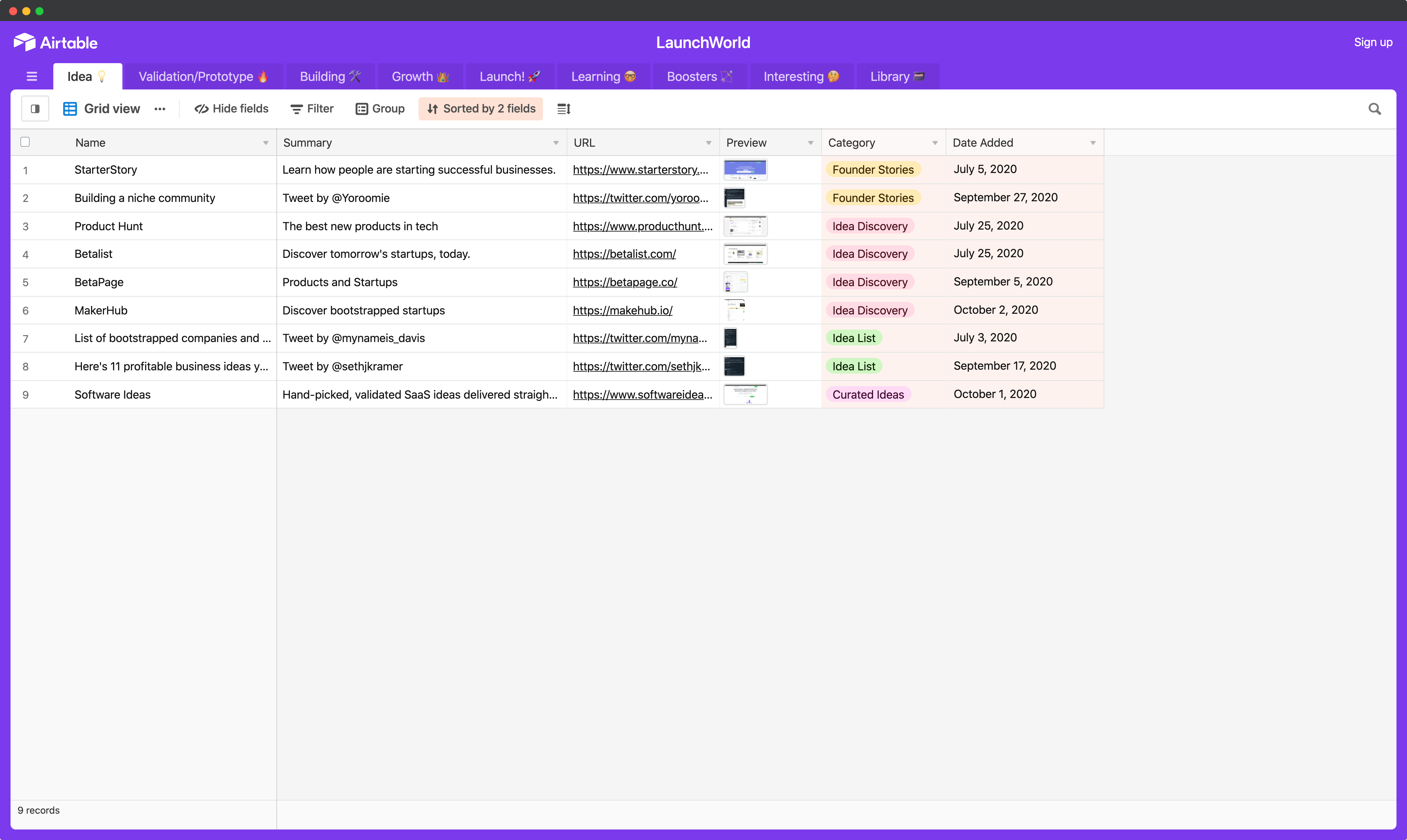This screenshot has height=840, width=1407.
Task: Open the betalist.com link
Action: click(x=625, y=254)
